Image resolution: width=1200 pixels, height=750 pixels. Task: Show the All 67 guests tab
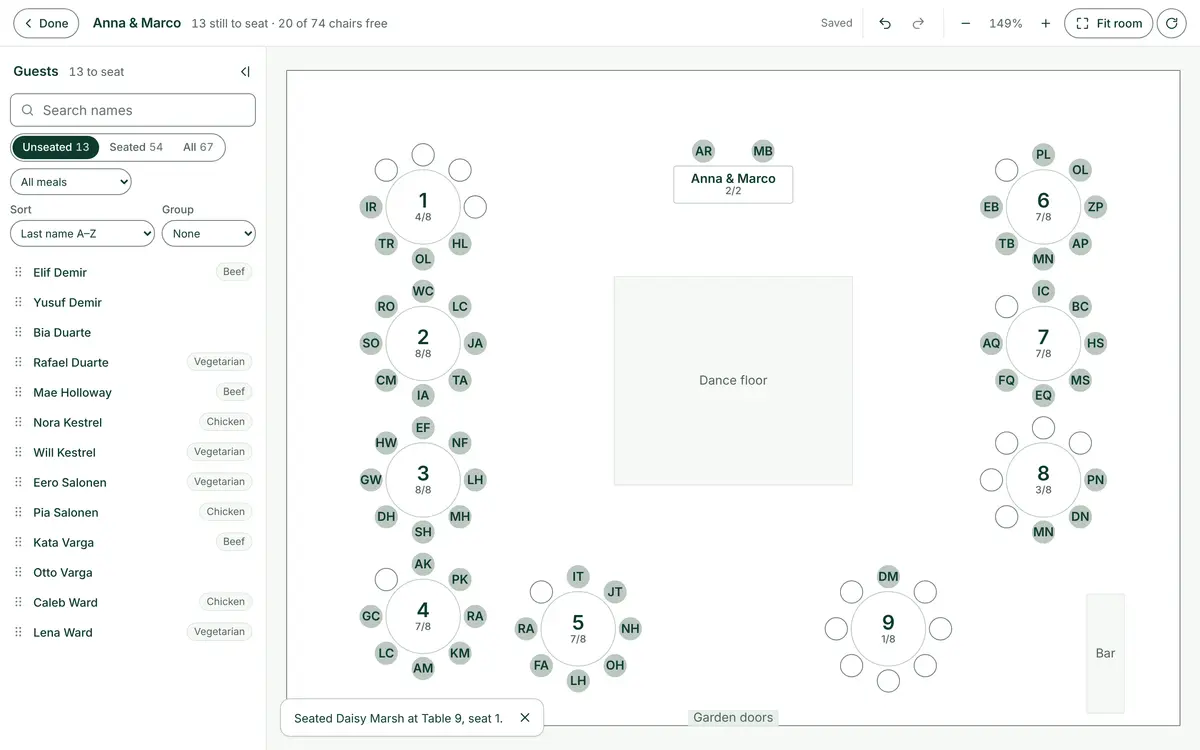click(198, 147)
